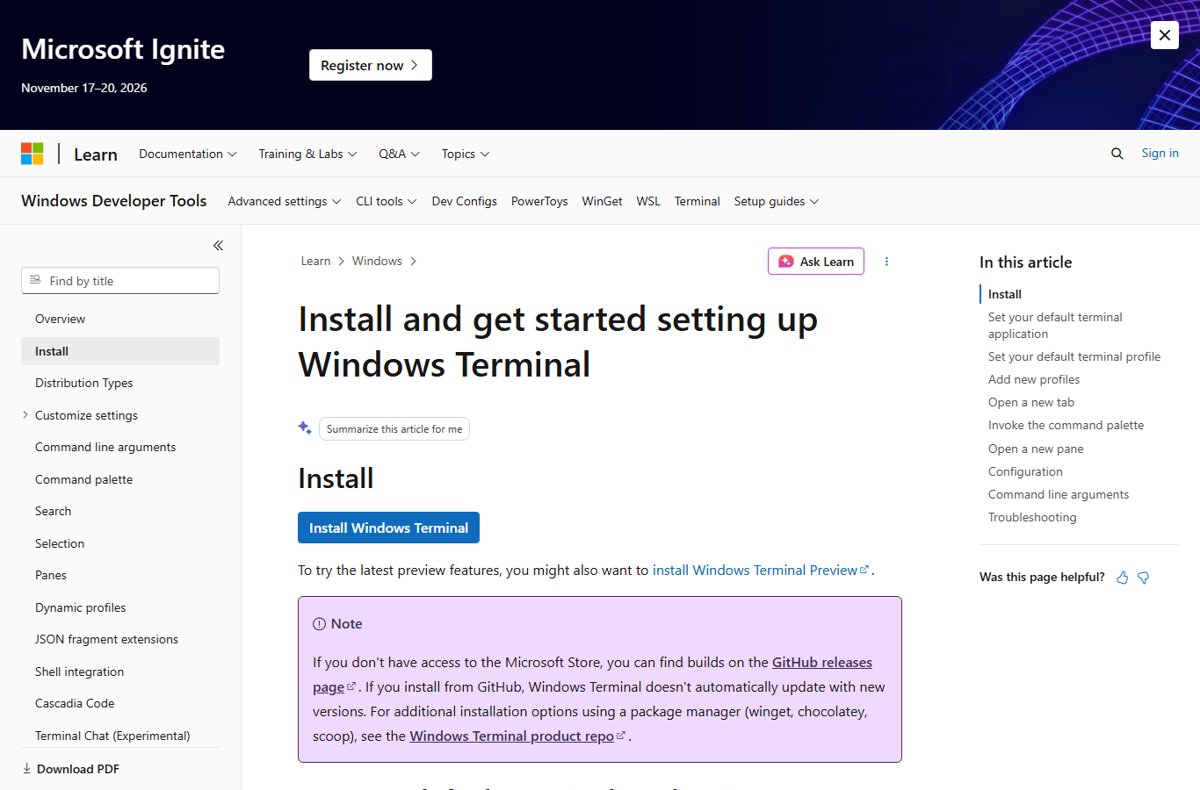
Task: Expand the Topics dropdown
Action: pyautogui.click(x=465, y=154)
